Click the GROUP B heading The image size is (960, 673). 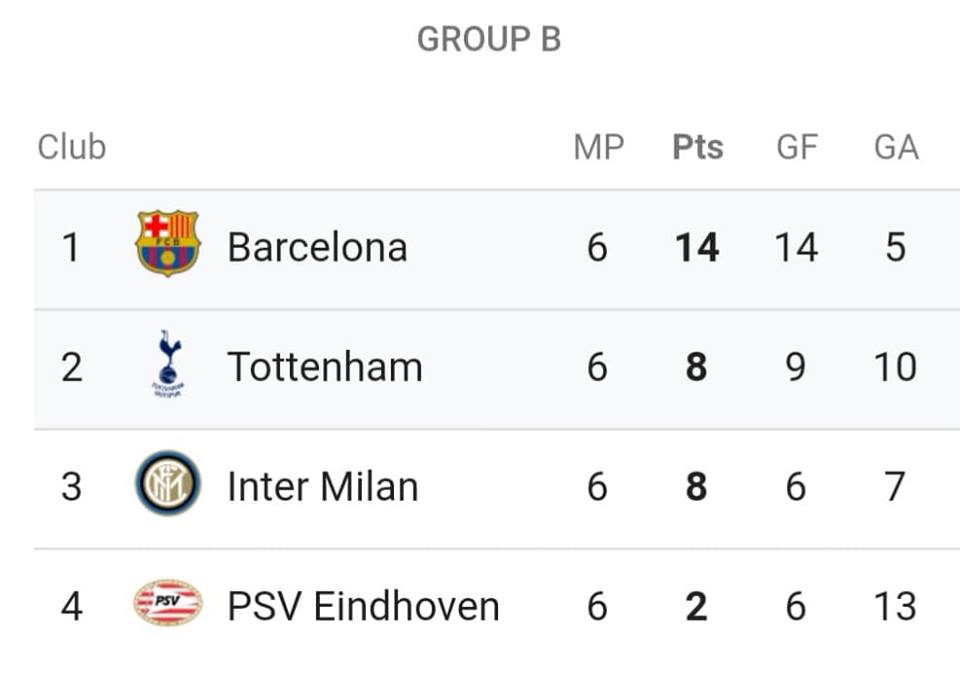pos(489,39)
